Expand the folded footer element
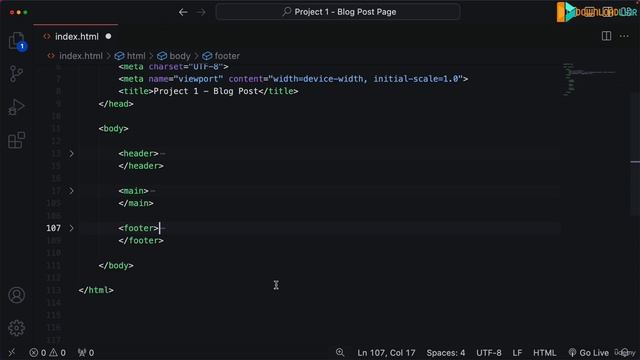640x360 pixels. 71,228
